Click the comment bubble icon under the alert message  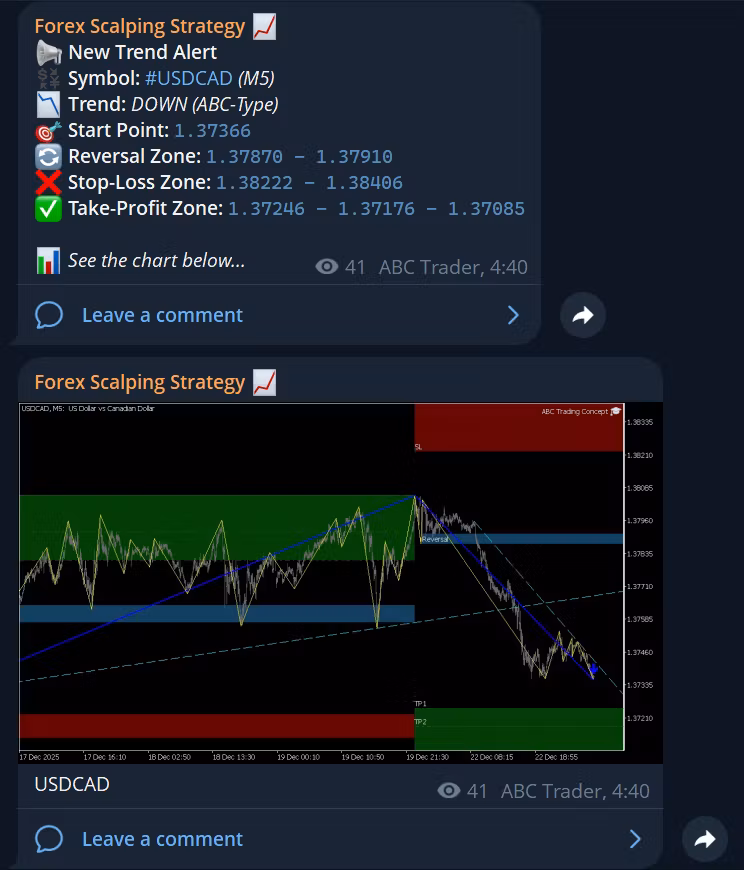tap(49, 315)
